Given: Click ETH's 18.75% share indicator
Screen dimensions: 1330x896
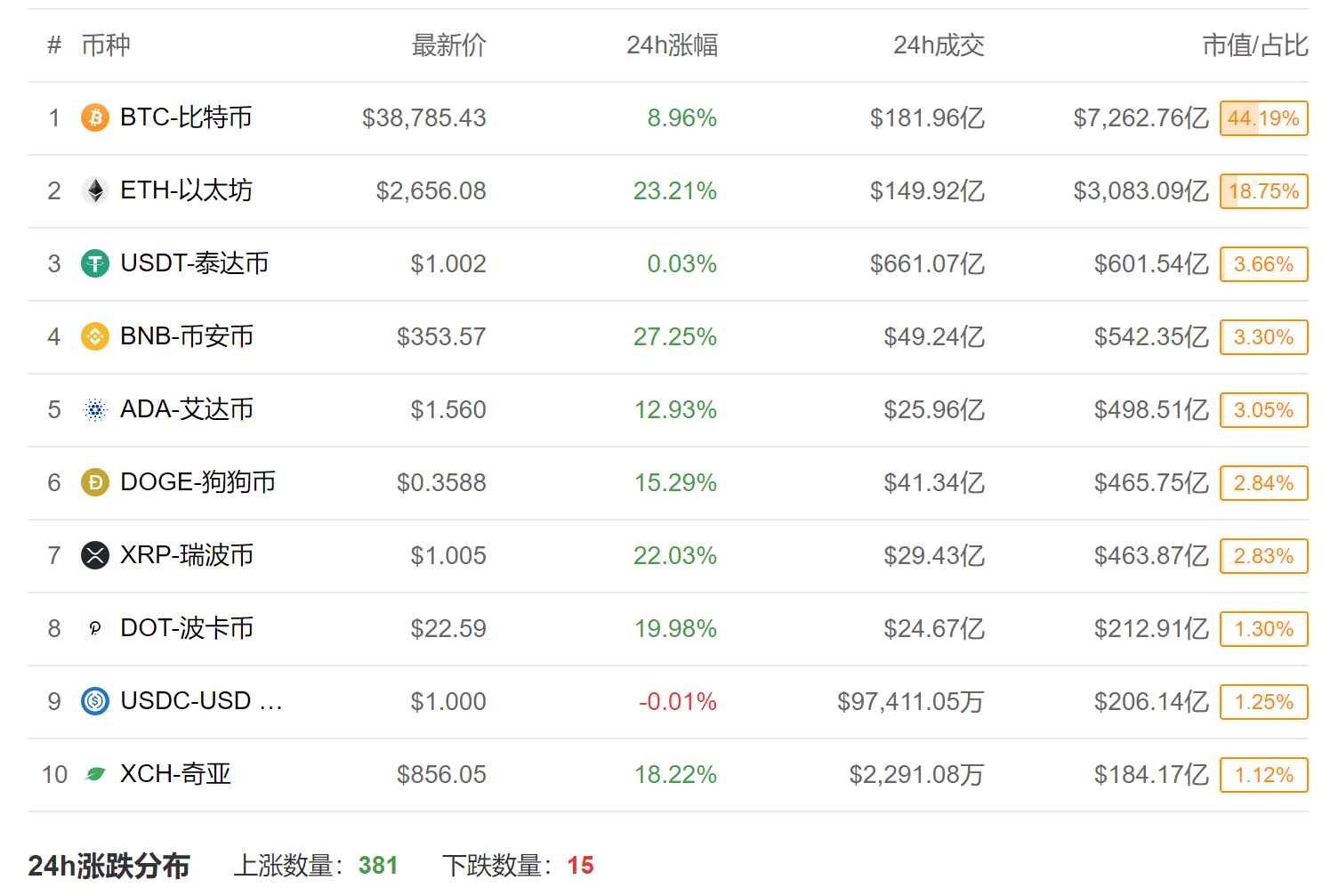Looking at the screenshot, I should click(x=1263, y=190).
